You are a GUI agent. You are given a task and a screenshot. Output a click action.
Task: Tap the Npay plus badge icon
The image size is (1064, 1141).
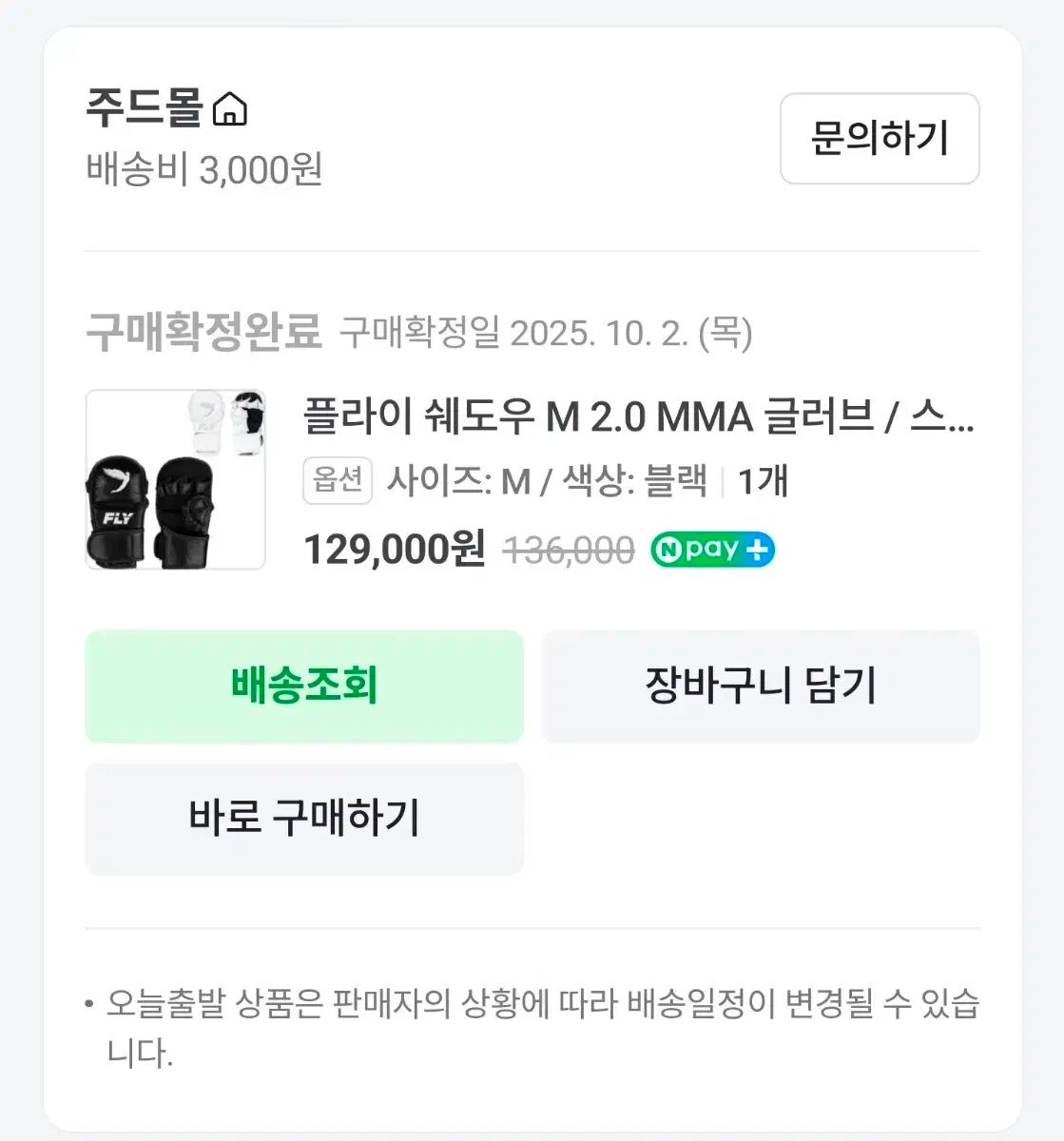pos(712,550)
